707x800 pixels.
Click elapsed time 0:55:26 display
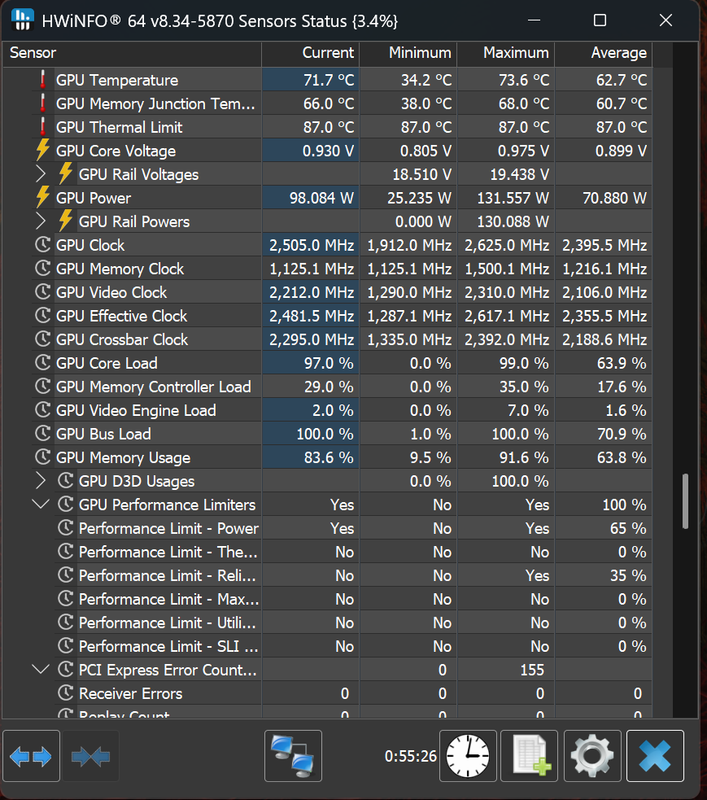[x=411, y=756]
